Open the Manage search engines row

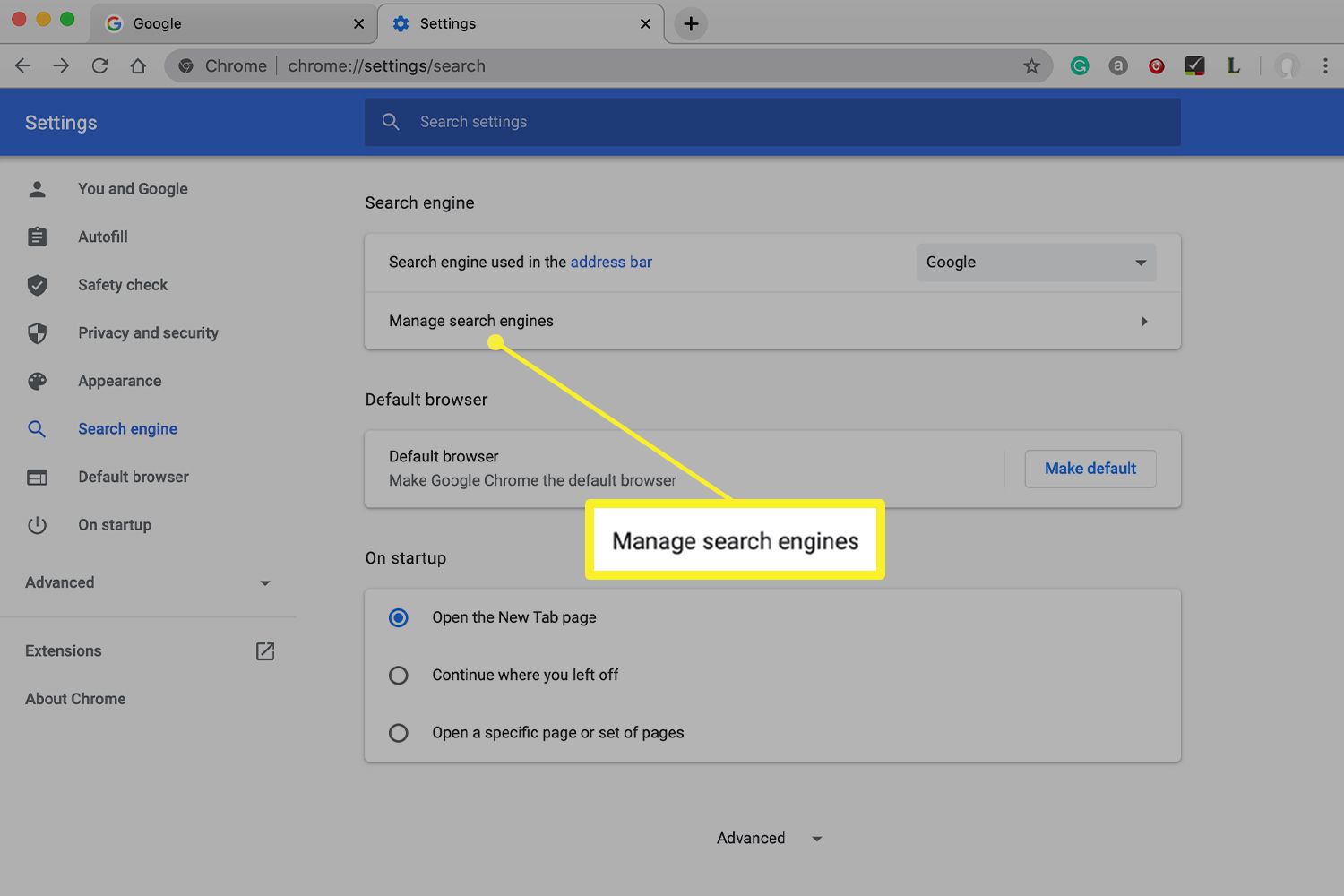(x=771, y=321)
